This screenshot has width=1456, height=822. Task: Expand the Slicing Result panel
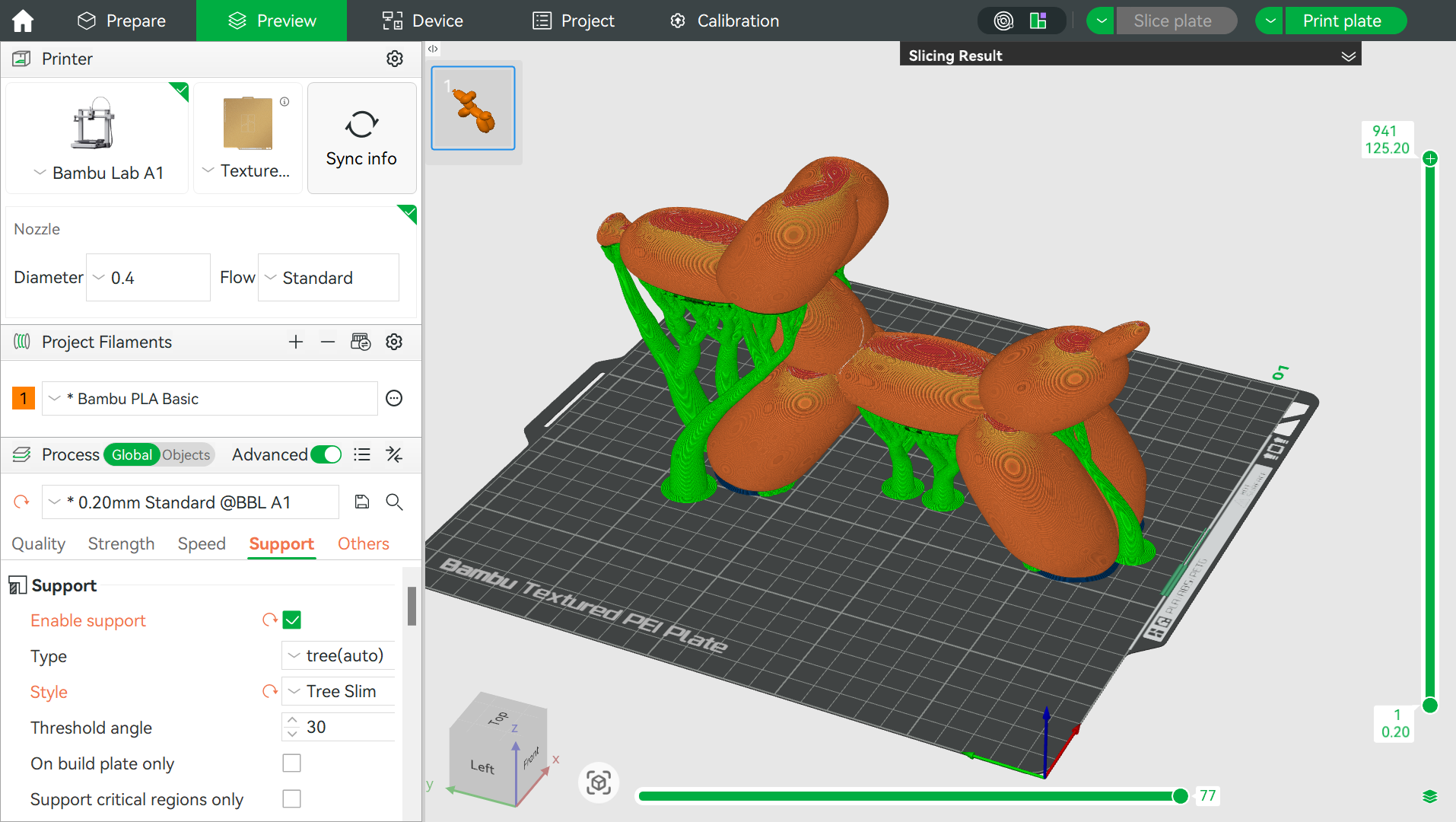(1349, 56)
